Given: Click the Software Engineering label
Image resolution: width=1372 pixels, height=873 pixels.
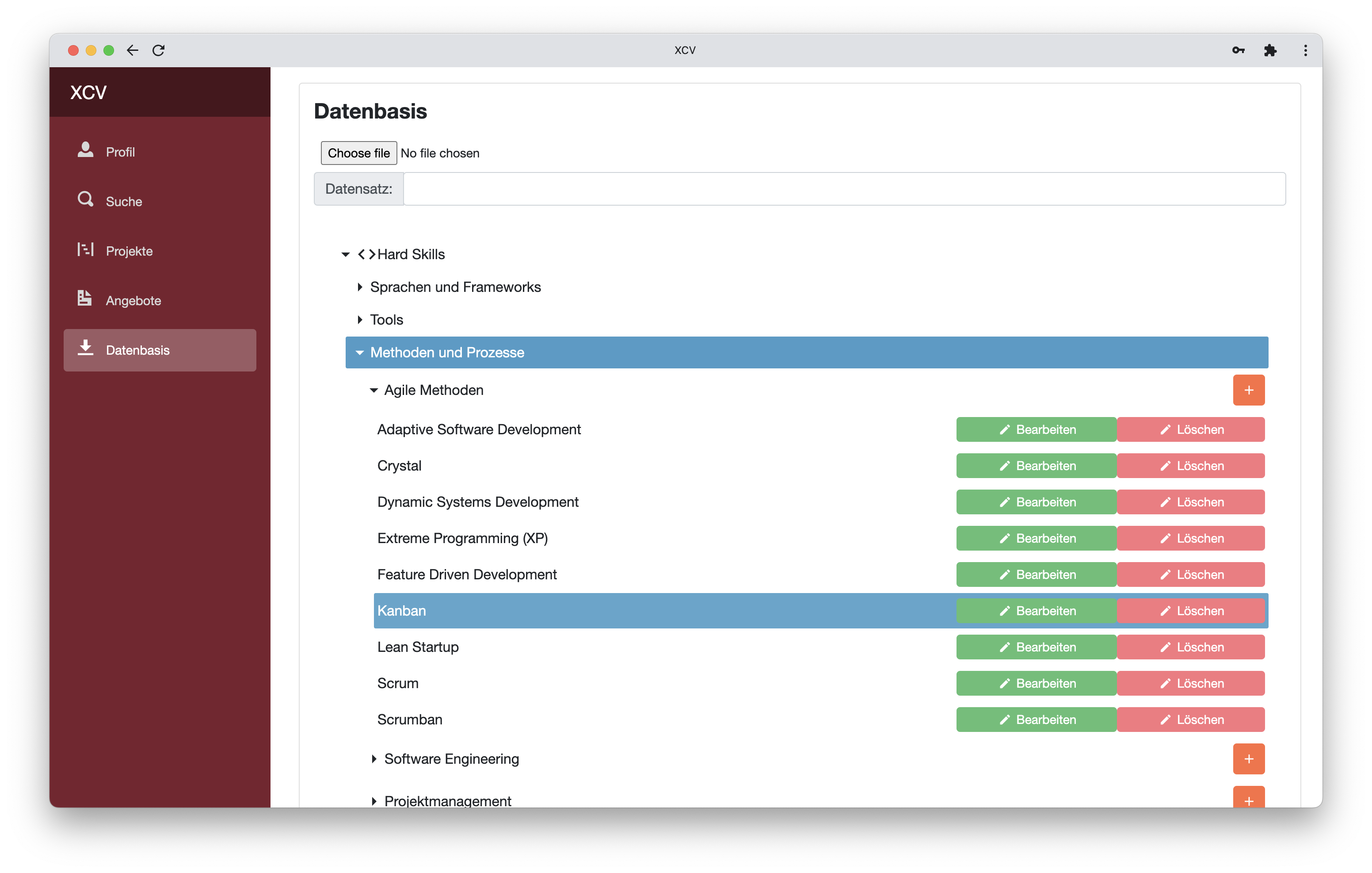Looking at the screenshot, I should pyautogui.click(x=451, y=759).
